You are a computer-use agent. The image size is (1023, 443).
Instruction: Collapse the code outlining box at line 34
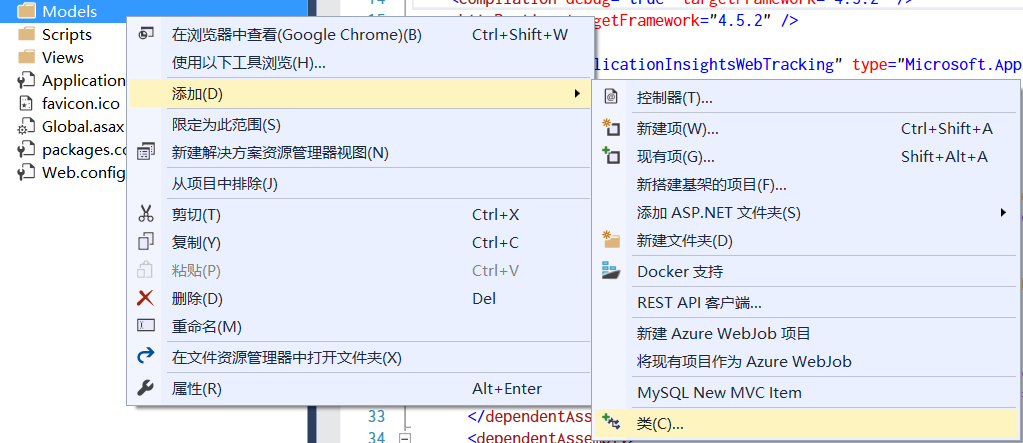coord(405,438)
